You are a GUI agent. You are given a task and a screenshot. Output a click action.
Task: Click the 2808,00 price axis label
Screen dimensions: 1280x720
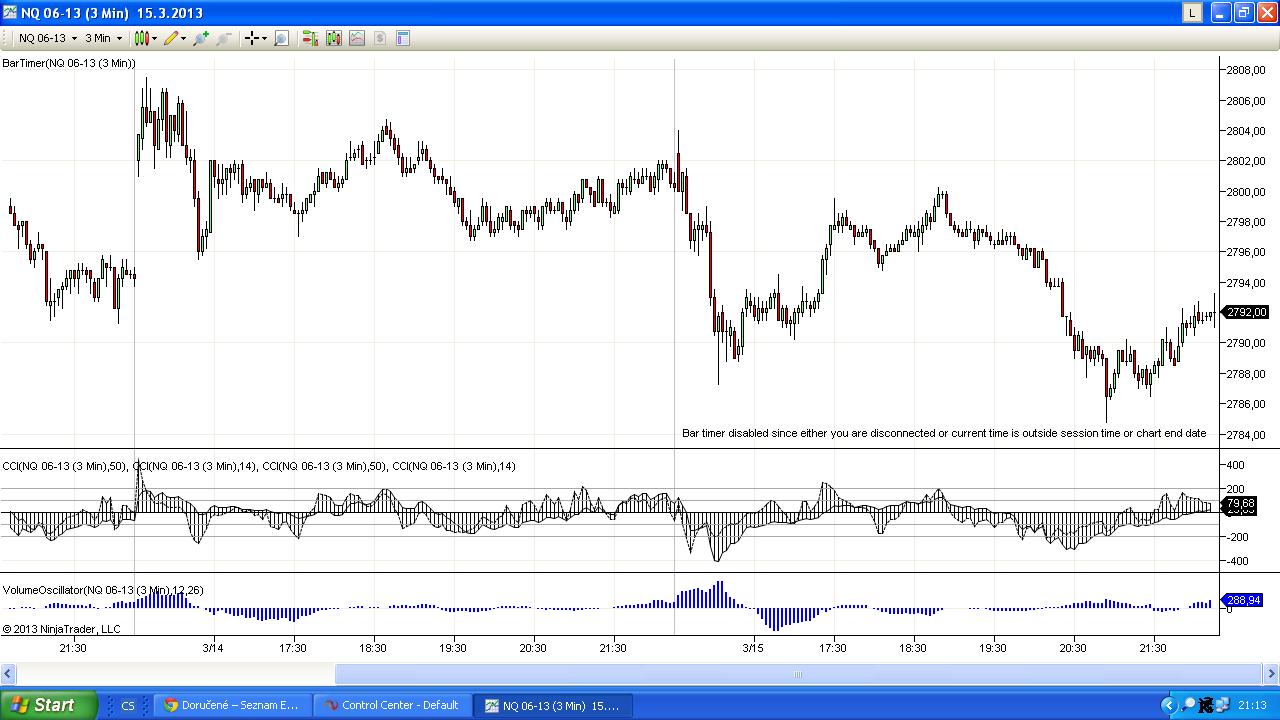click(x=1245, y=70)
